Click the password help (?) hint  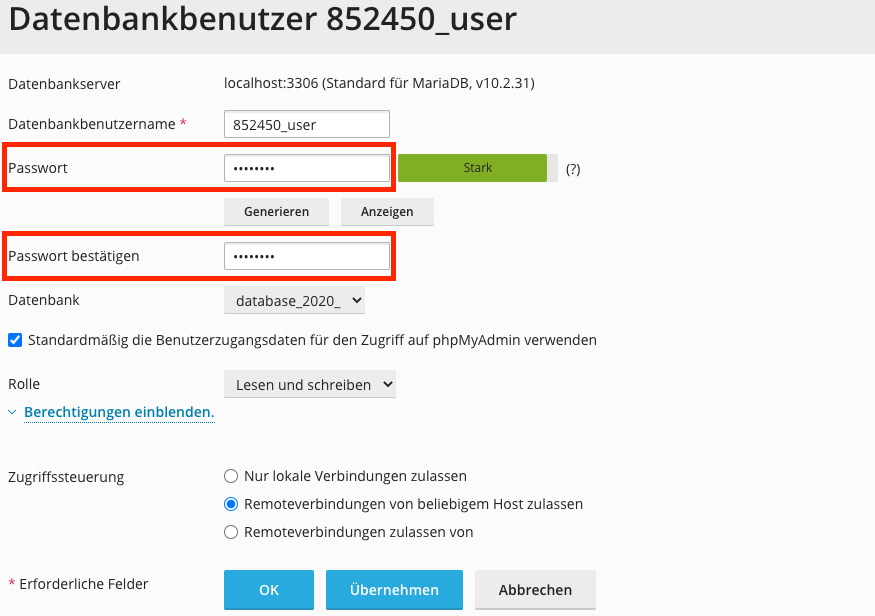[x=573, y=169]
